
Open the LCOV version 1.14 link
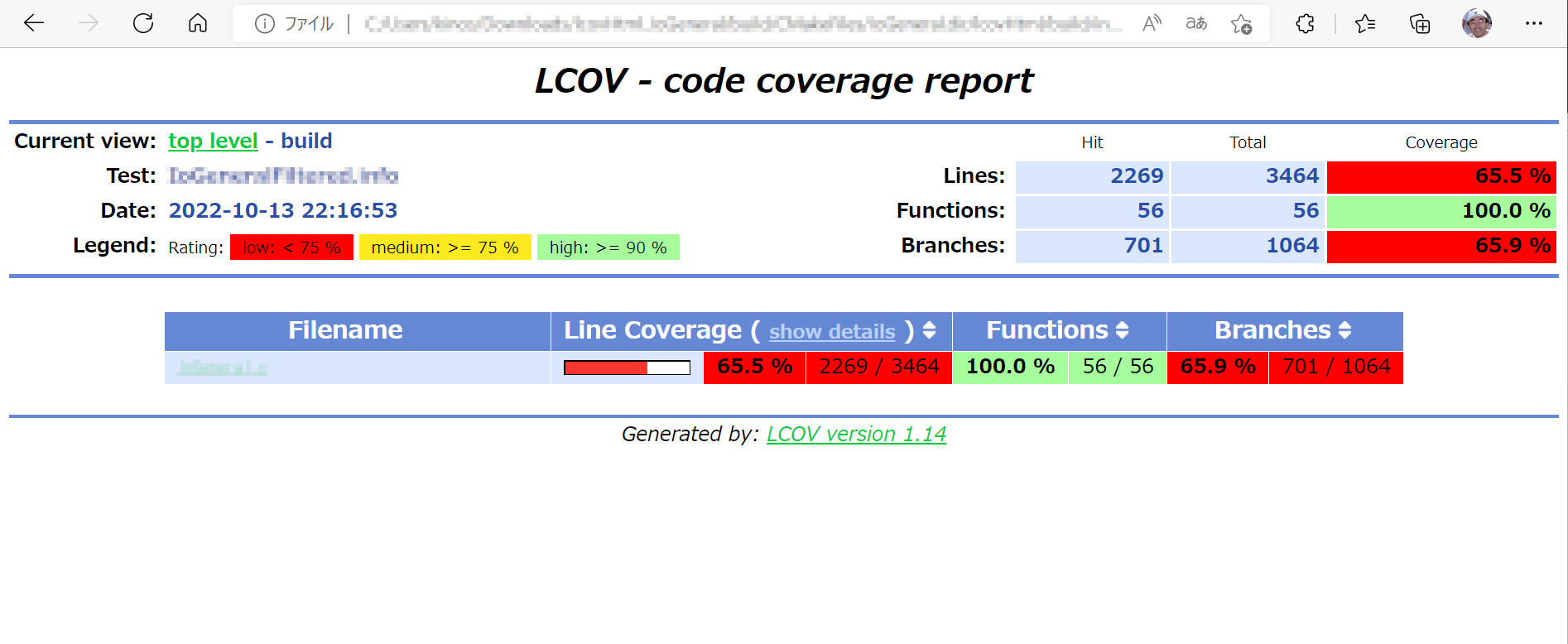click(x=856, y=435)
